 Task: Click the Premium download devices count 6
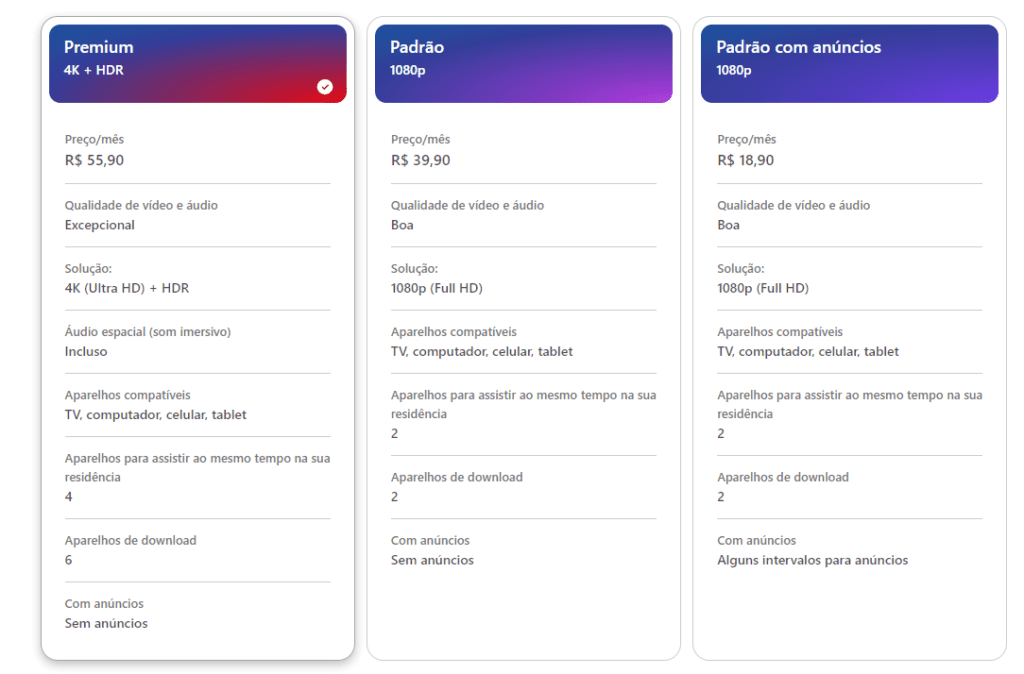coord(69,560)
